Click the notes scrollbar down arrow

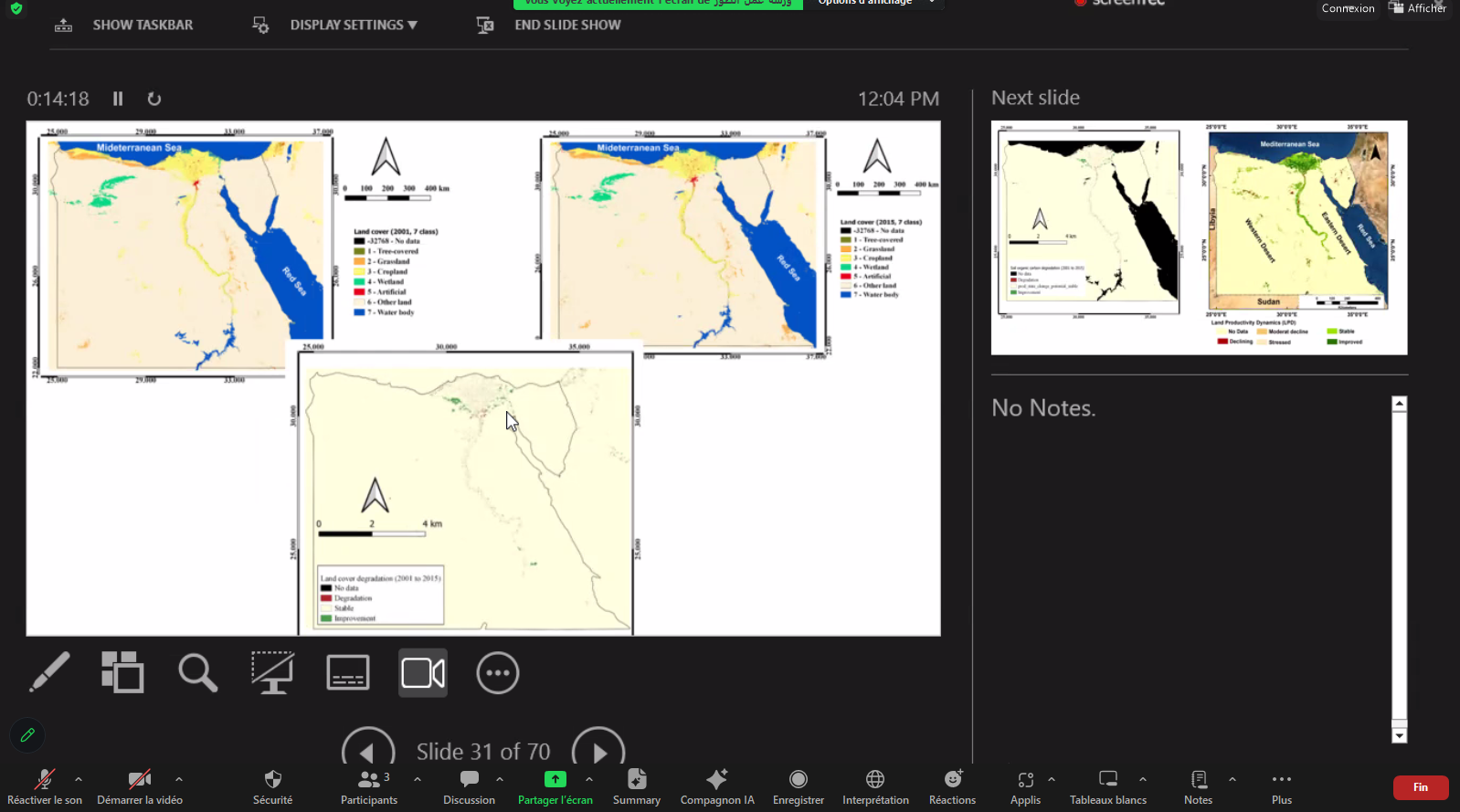click(x=1399, y=735)
